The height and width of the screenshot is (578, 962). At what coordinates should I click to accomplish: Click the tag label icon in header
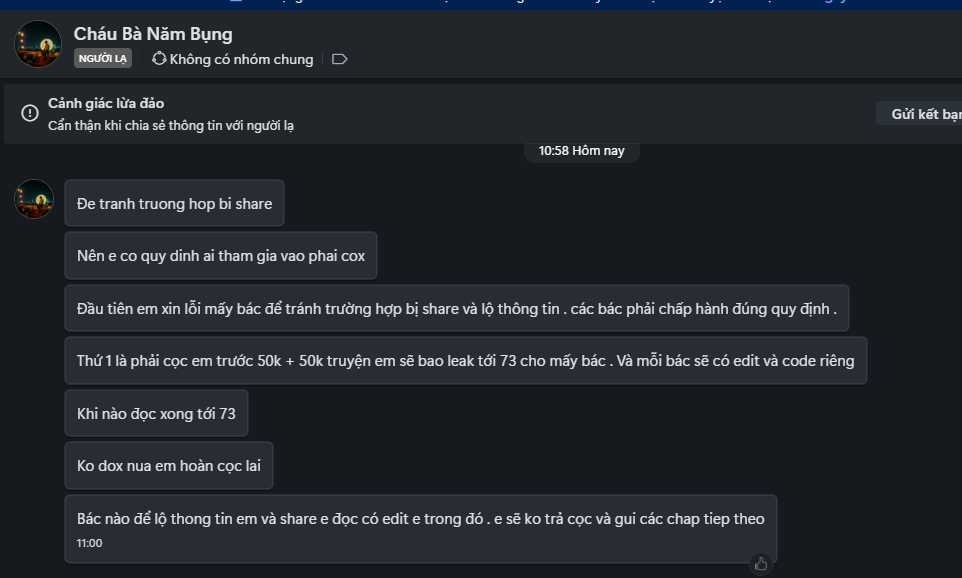tap(339, 60)
